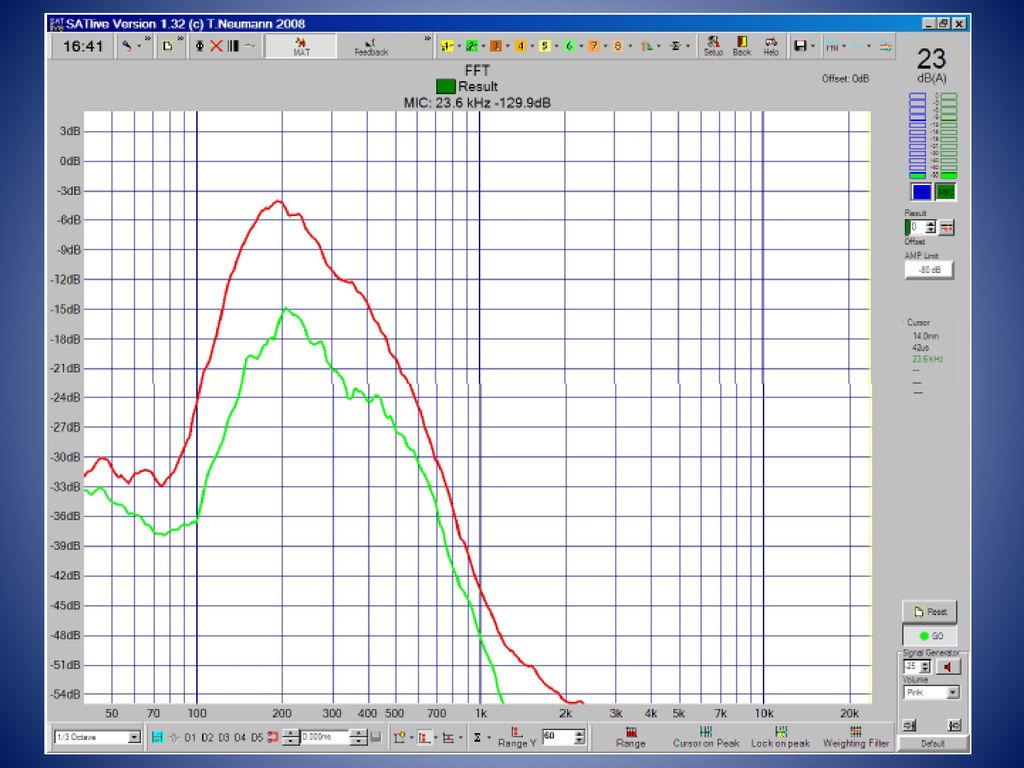This screenshot has width=1024, height=768.
Task: Click the left small icon above Default
Action: pyautogui.click(x=909, y=725)
